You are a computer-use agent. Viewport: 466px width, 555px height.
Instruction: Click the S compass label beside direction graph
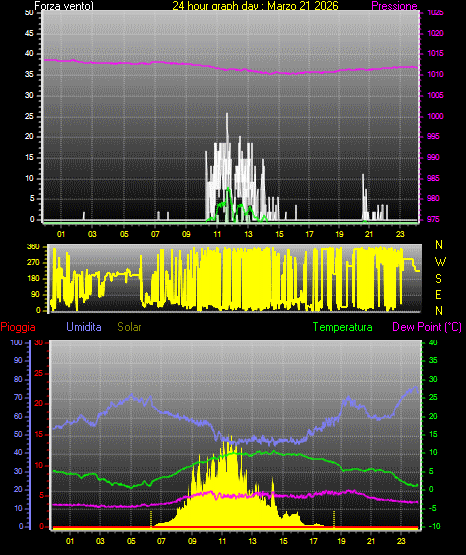pyautogui.click(x=438, y=279)
